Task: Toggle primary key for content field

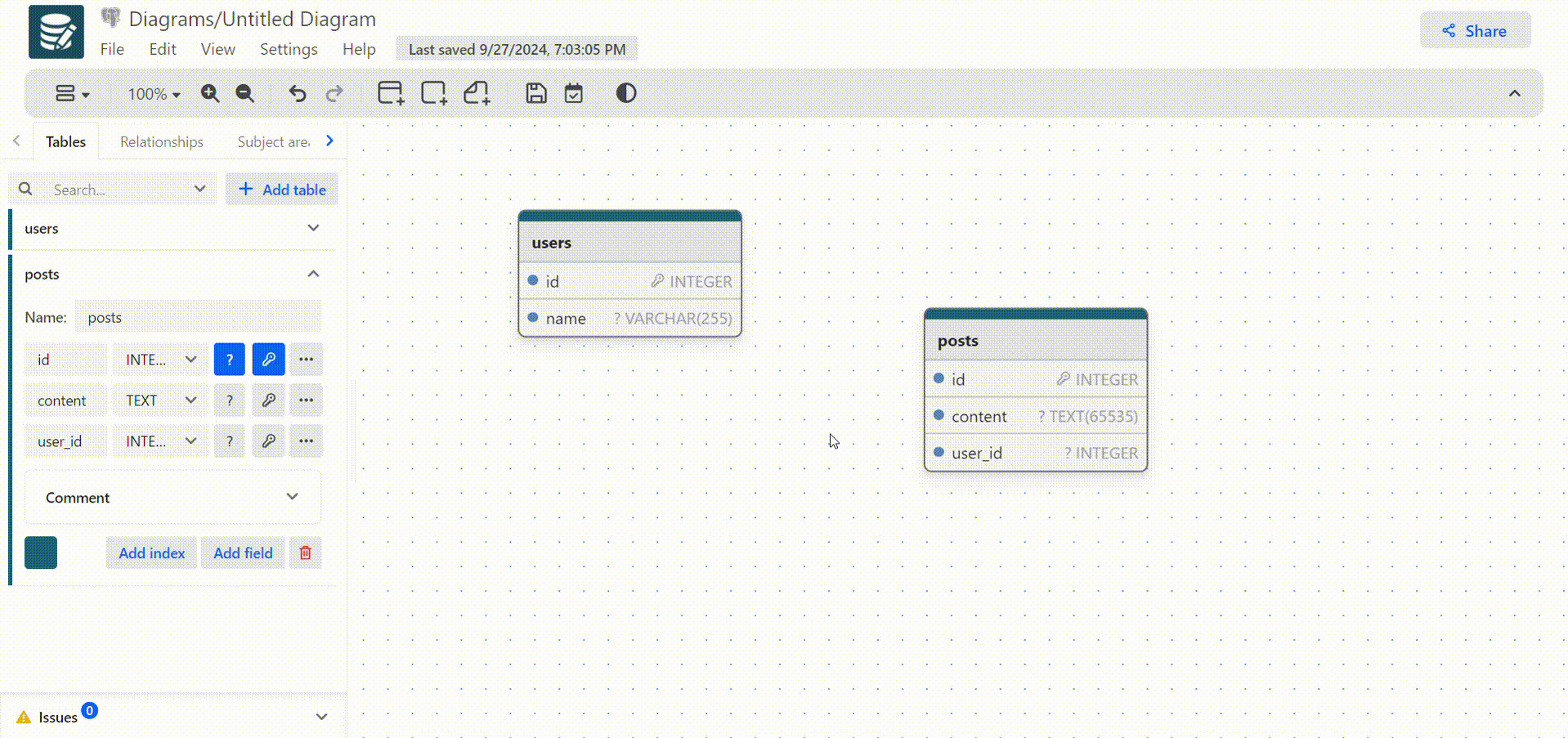Action: coord(268,400)
